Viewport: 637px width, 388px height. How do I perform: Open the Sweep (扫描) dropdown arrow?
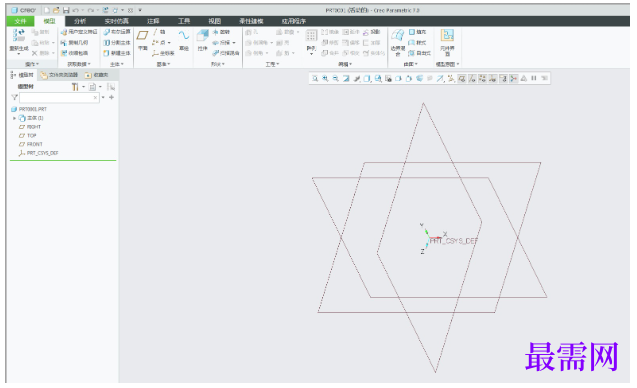click(x=234, y=43)
